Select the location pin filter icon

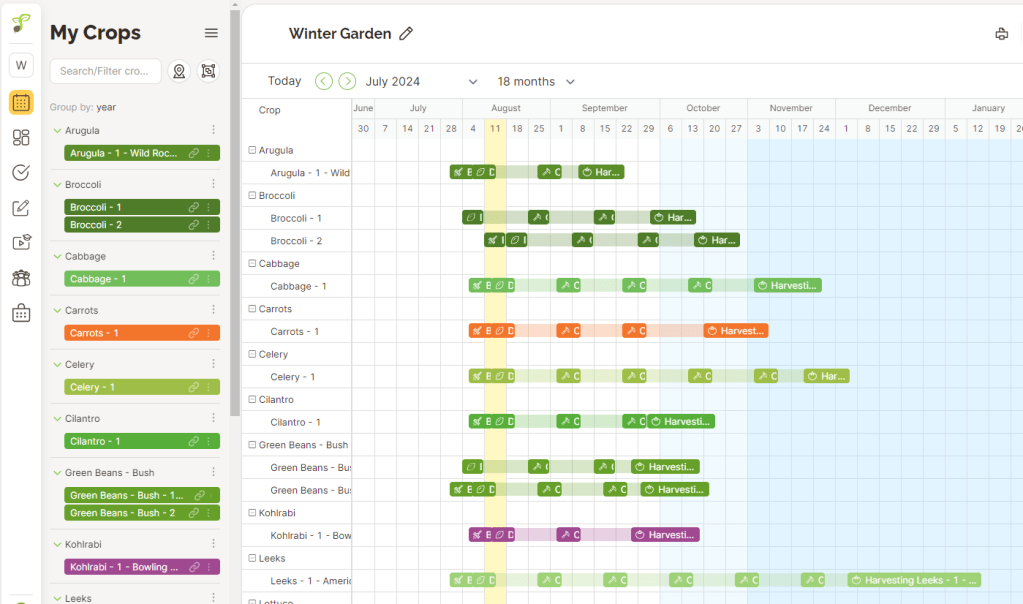180,71
